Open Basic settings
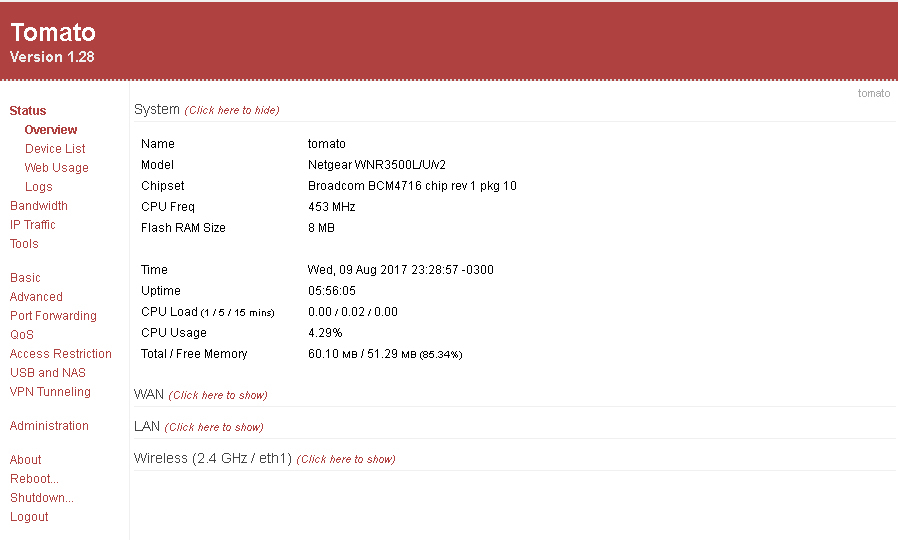898x540 pixels. pos(25,277)
